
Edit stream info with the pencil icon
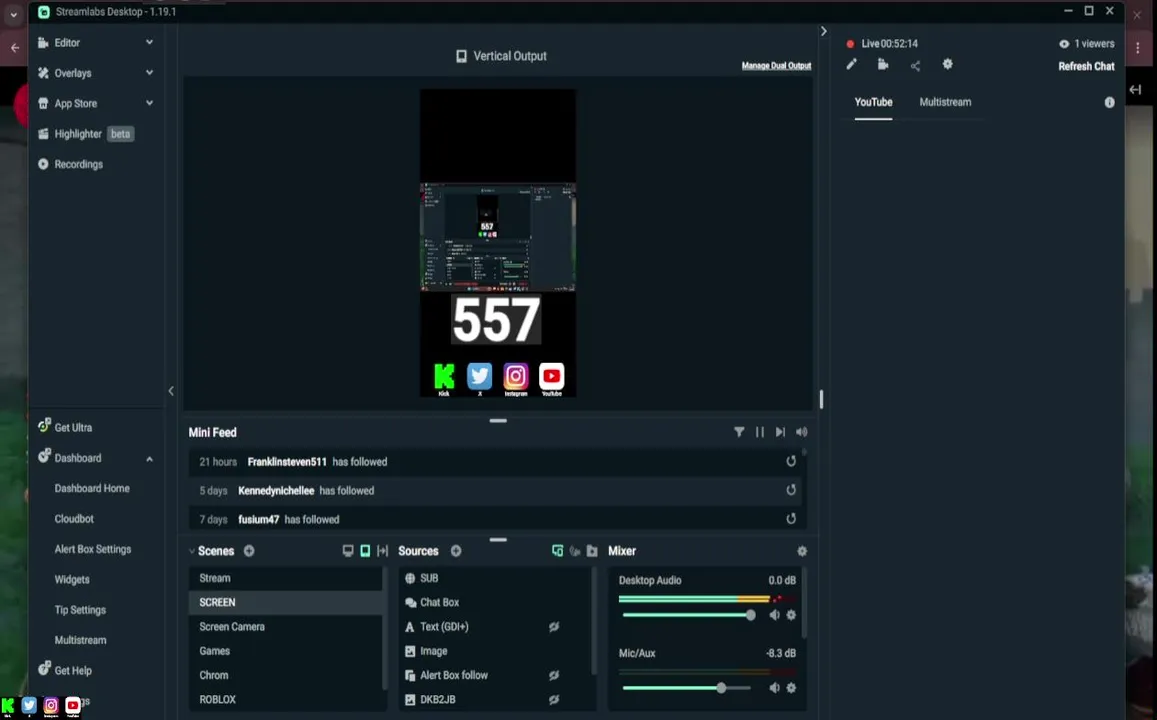tap(852, 65)
